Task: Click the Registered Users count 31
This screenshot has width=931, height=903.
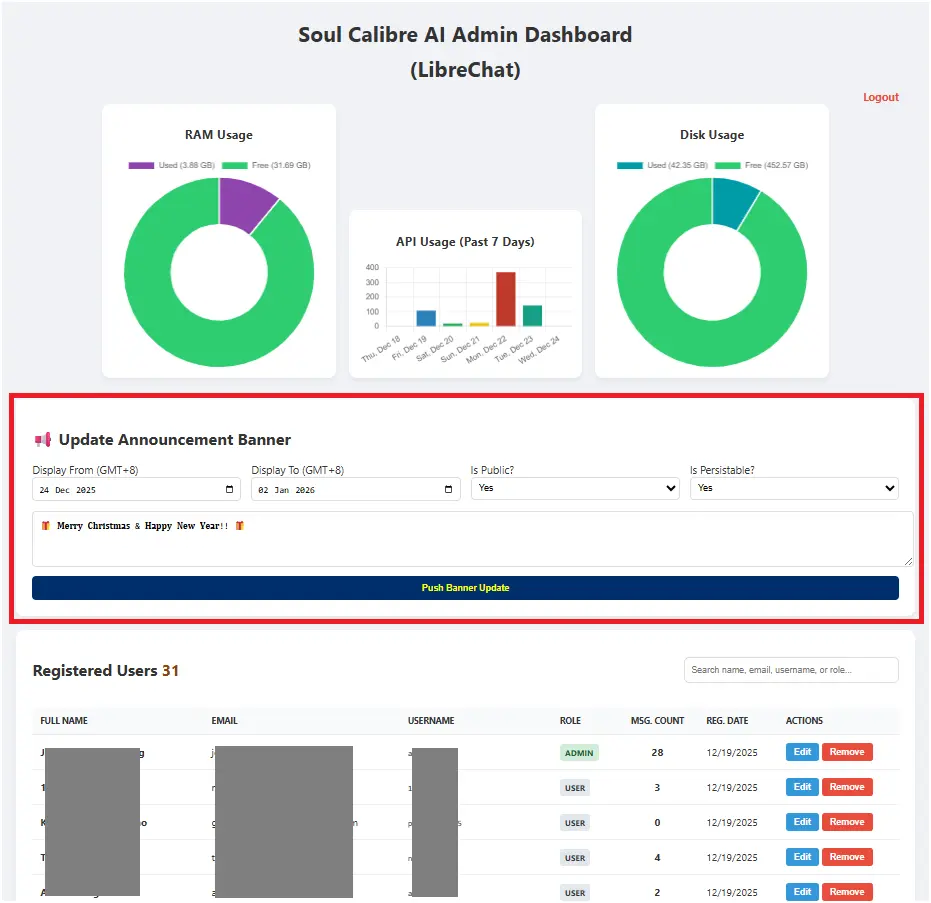Action: (170, 671)
